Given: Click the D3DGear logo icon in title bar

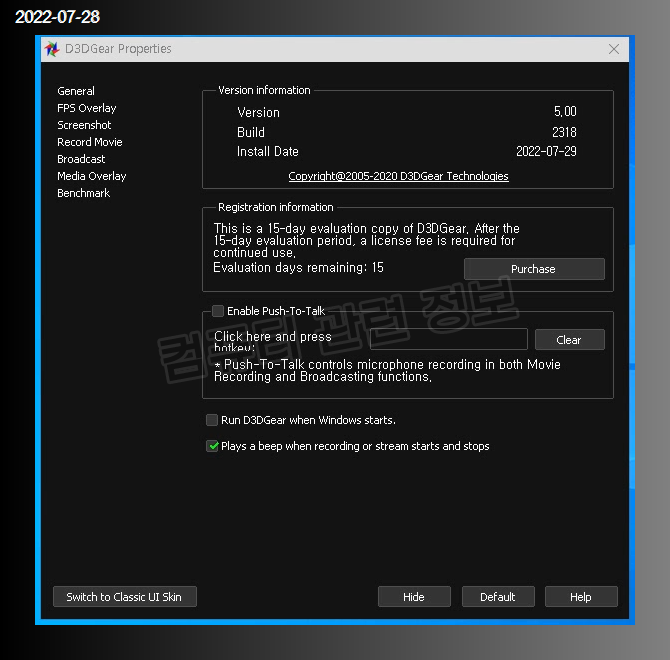Looking at the screenshot, I should click(52, 49).
